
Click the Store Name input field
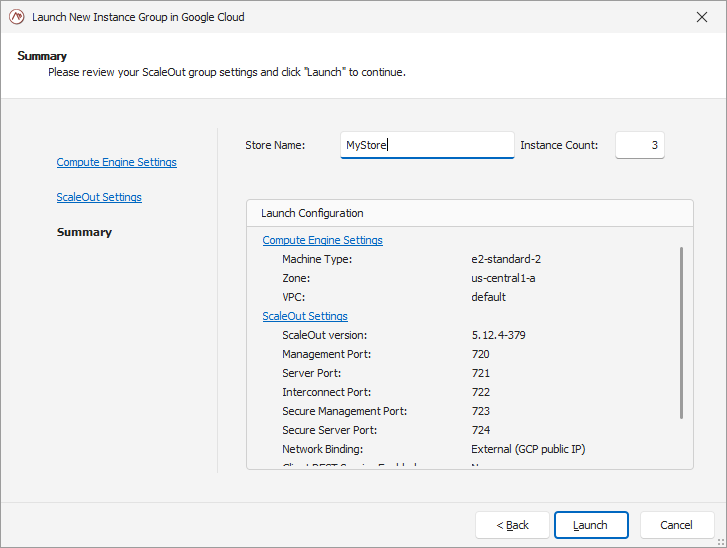(x=427, y=145)
